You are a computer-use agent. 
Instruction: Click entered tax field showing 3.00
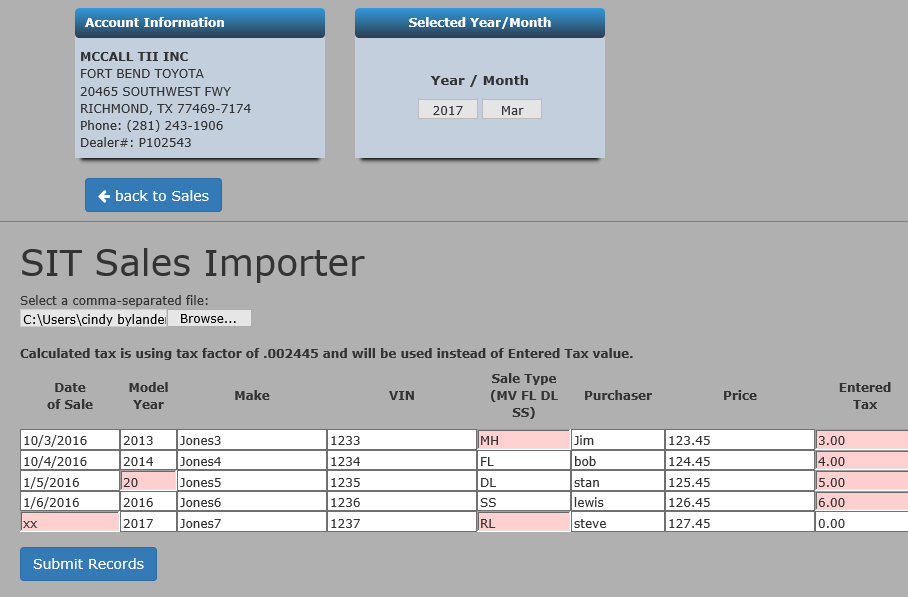861,441
